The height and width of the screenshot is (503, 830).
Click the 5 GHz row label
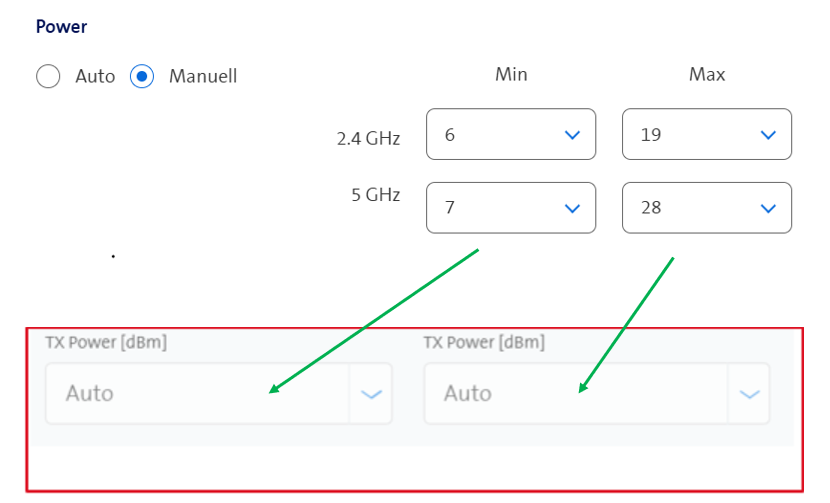click(x=375, y=195)
